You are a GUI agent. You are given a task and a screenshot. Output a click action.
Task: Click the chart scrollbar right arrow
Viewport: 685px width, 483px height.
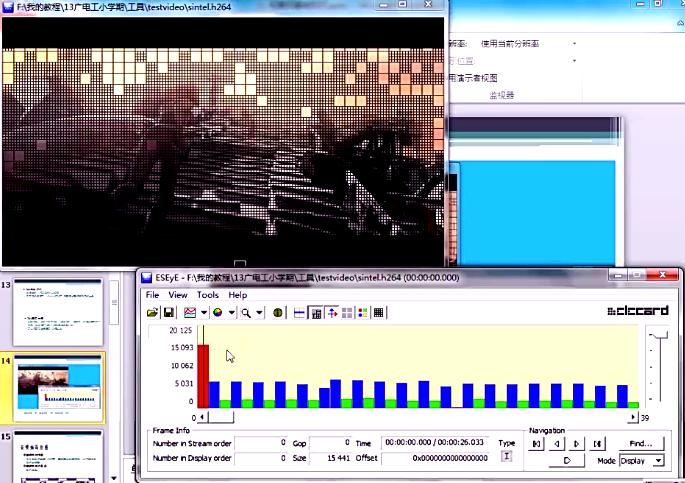coord(633,417)
